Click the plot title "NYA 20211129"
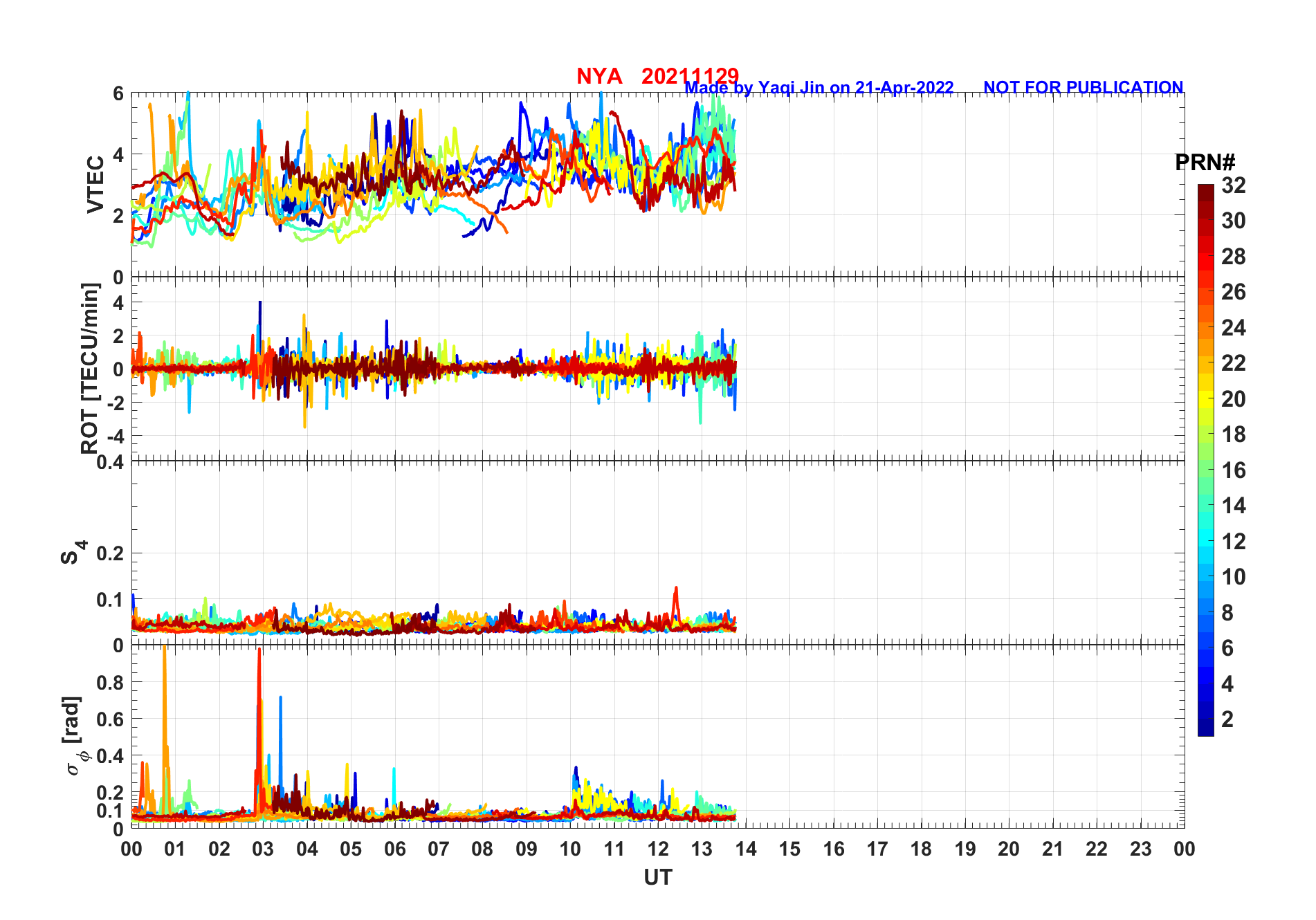 click(x=657, y=76)
